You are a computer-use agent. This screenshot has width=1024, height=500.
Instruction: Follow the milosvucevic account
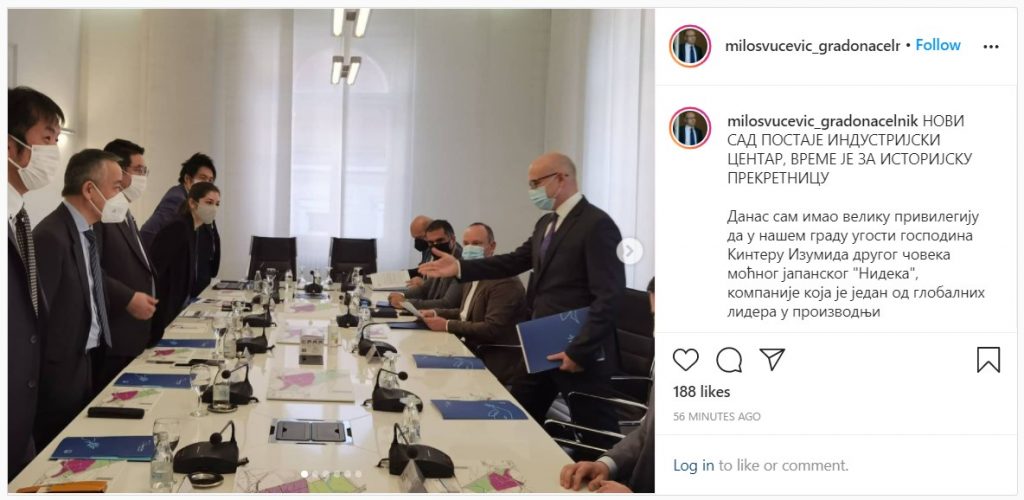point(938,45)
